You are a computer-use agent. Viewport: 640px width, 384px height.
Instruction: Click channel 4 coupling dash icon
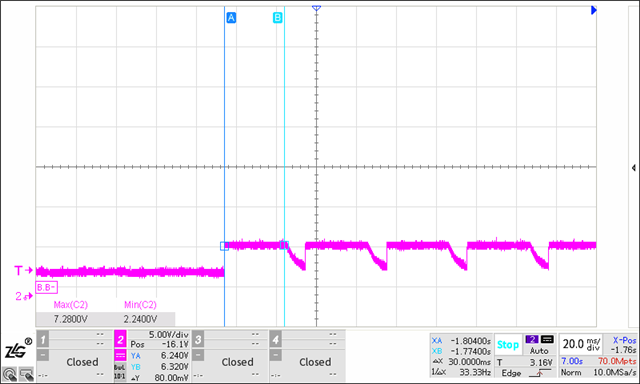click(x=276, y=355)
